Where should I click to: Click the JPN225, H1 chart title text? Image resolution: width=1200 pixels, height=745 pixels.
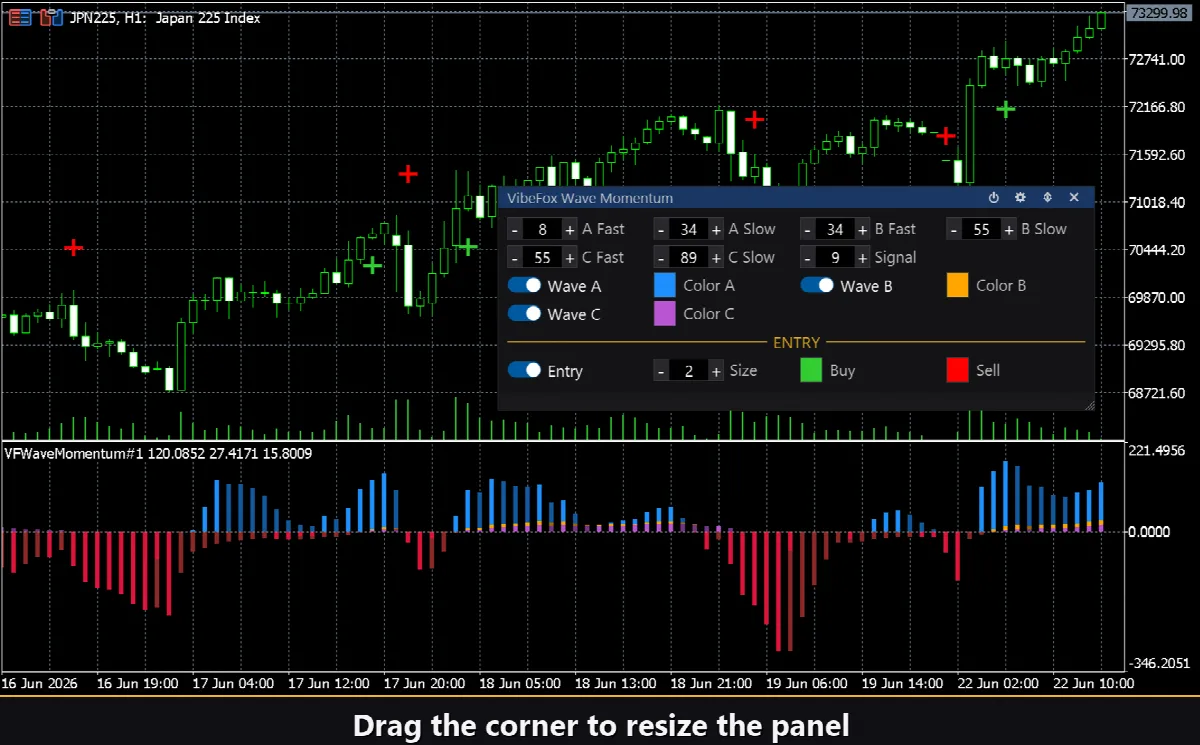pyautogui.click(x=164, y=17)
